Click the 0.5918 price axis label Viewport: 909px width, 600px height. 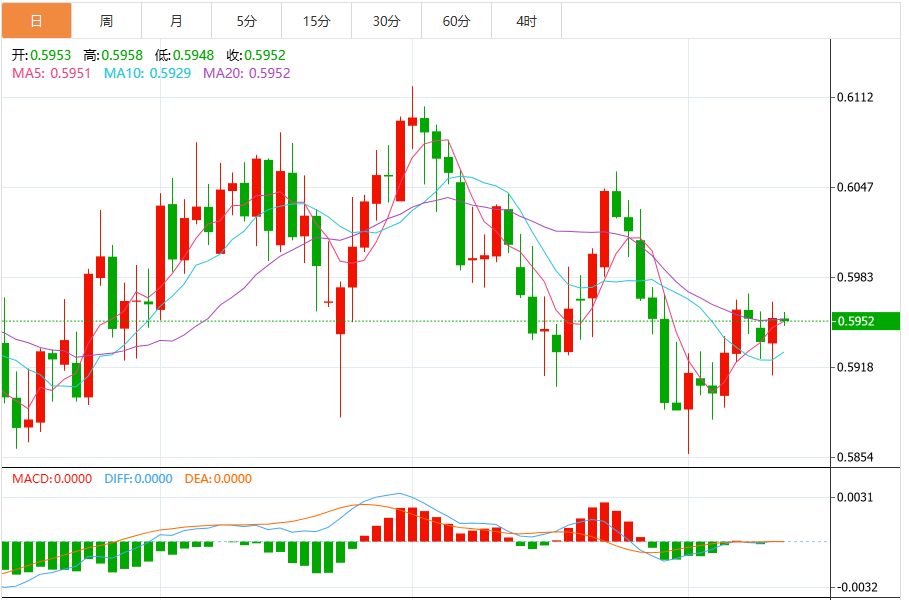point(855,367)
